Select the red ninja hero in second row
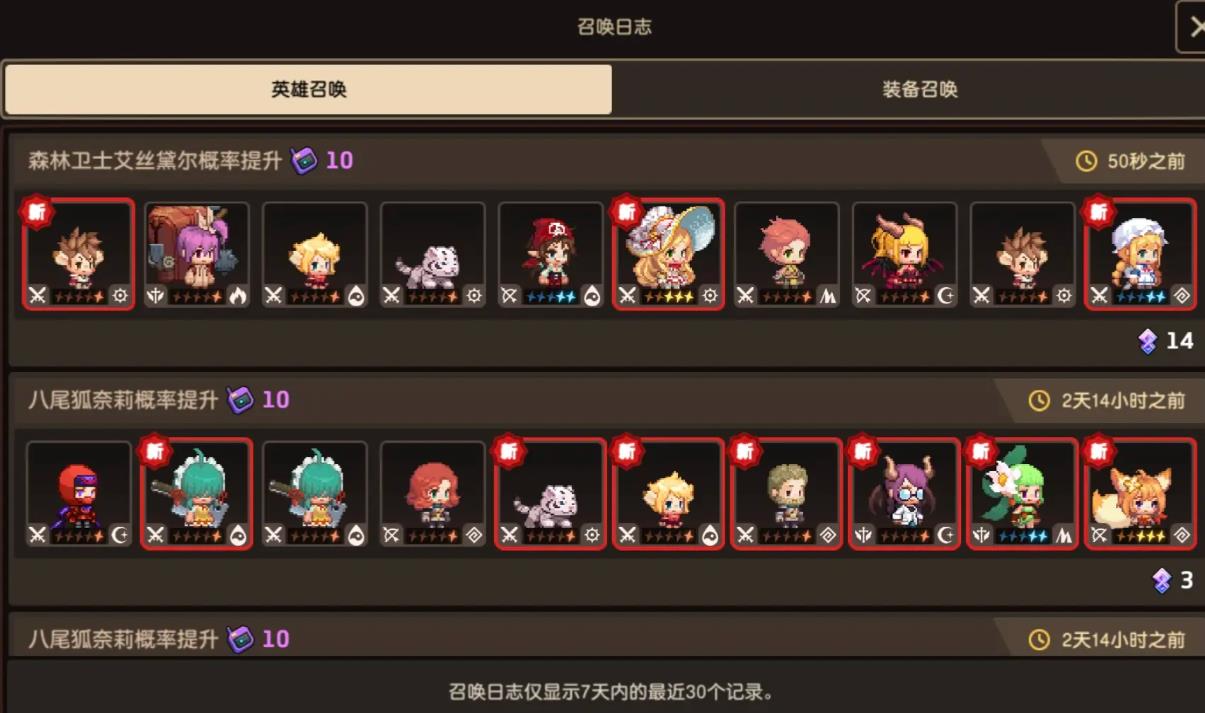1205x713 pixels. [79, 495]
